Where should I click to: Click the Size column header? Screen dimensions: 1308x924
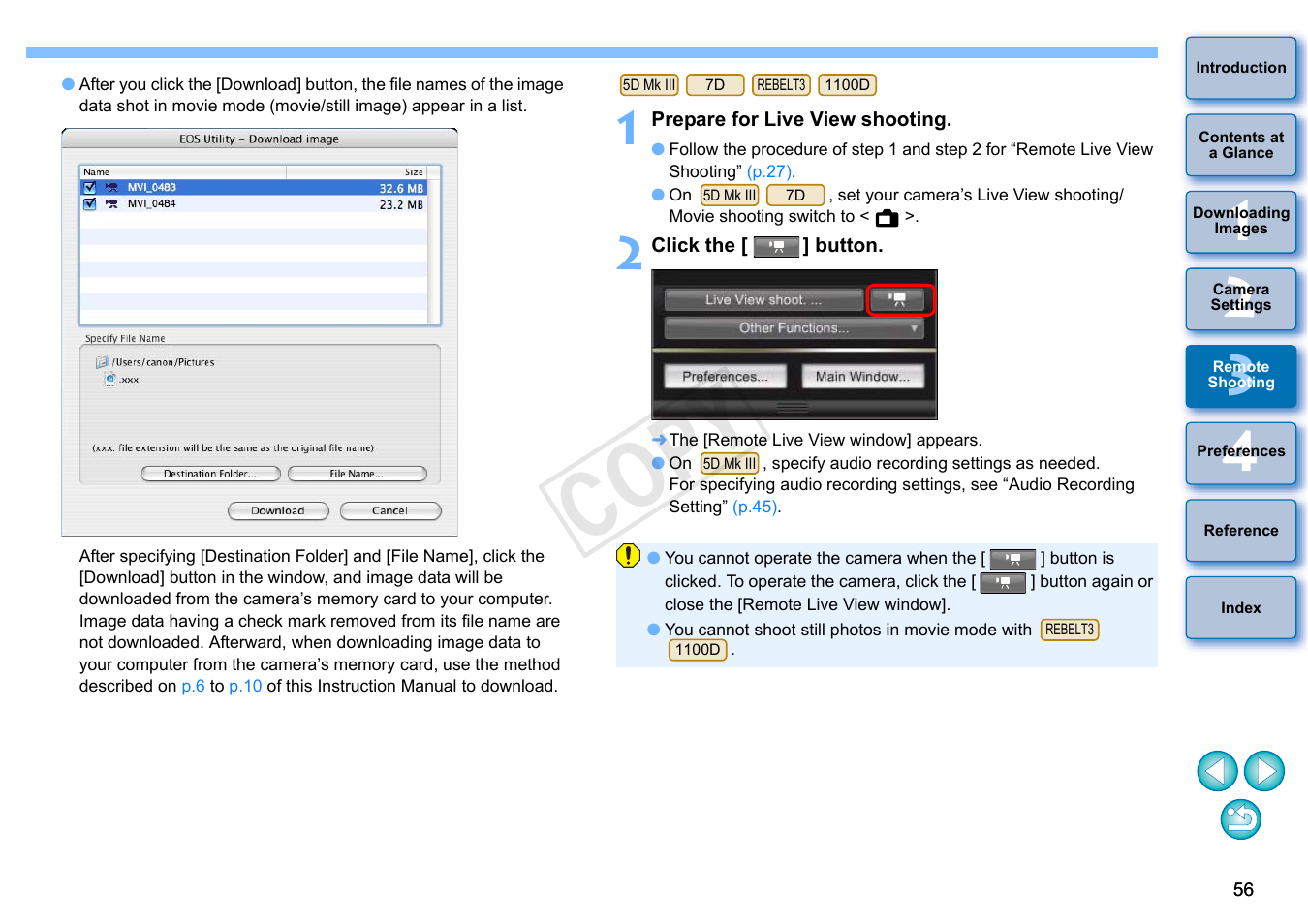tap(357, 172)
